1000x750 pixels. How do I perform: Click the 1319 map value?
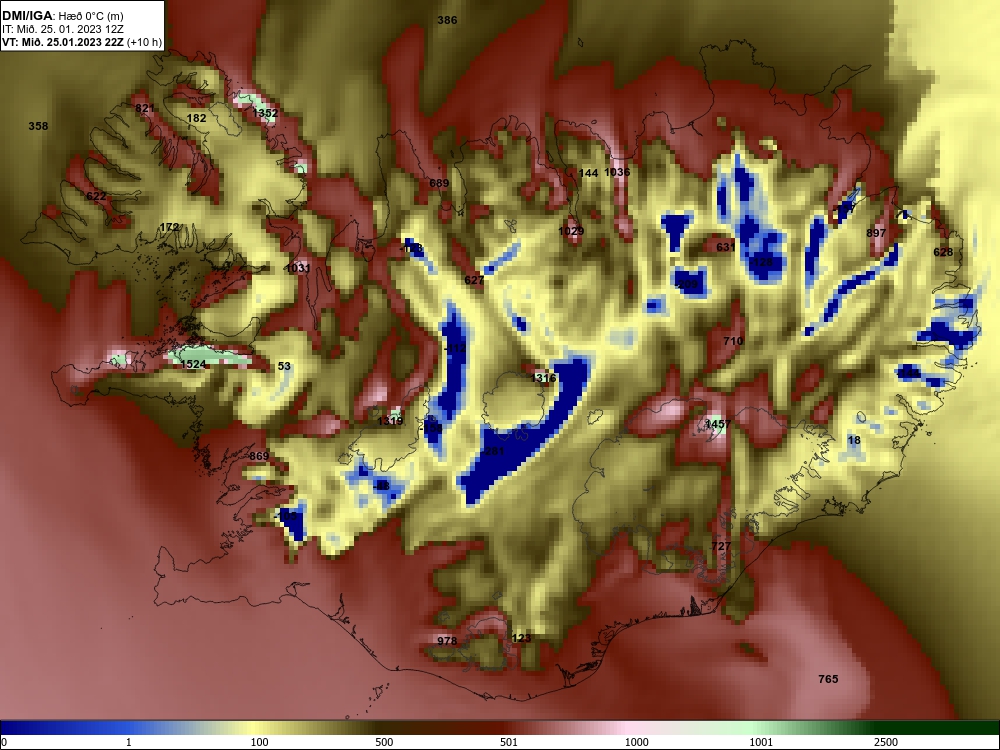(x=390, y=421)
